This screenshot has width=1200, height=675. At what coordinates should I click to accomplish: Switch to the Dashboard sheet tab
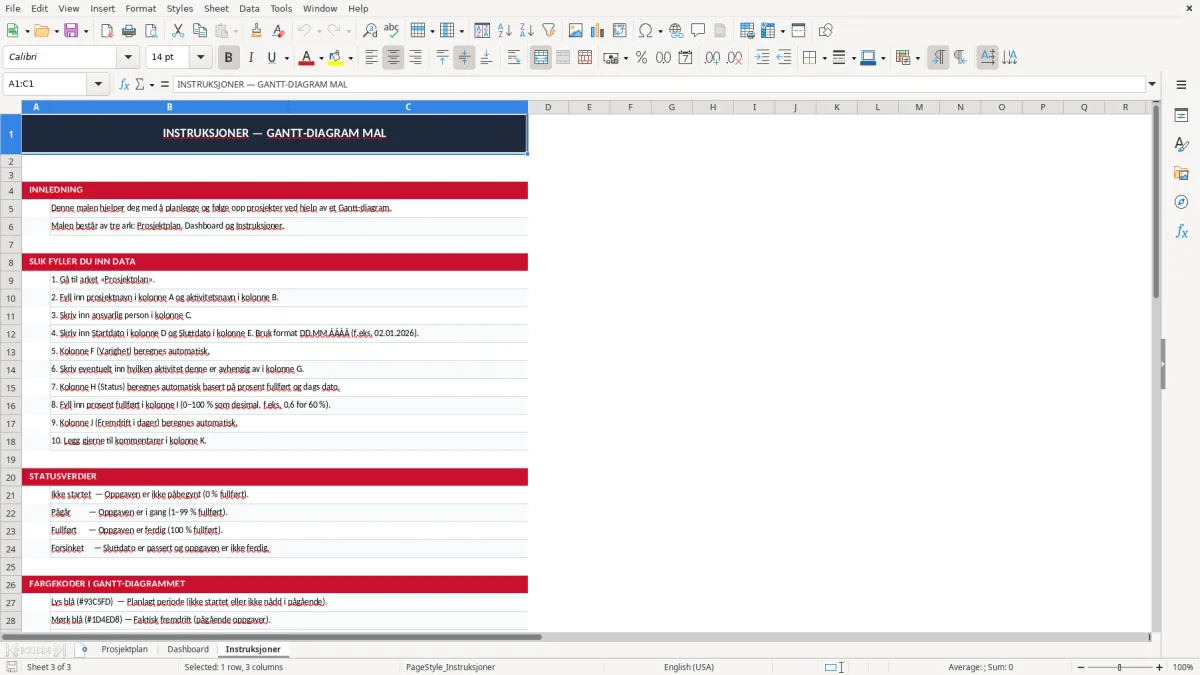pyautogui.click(x=188, y=650)
